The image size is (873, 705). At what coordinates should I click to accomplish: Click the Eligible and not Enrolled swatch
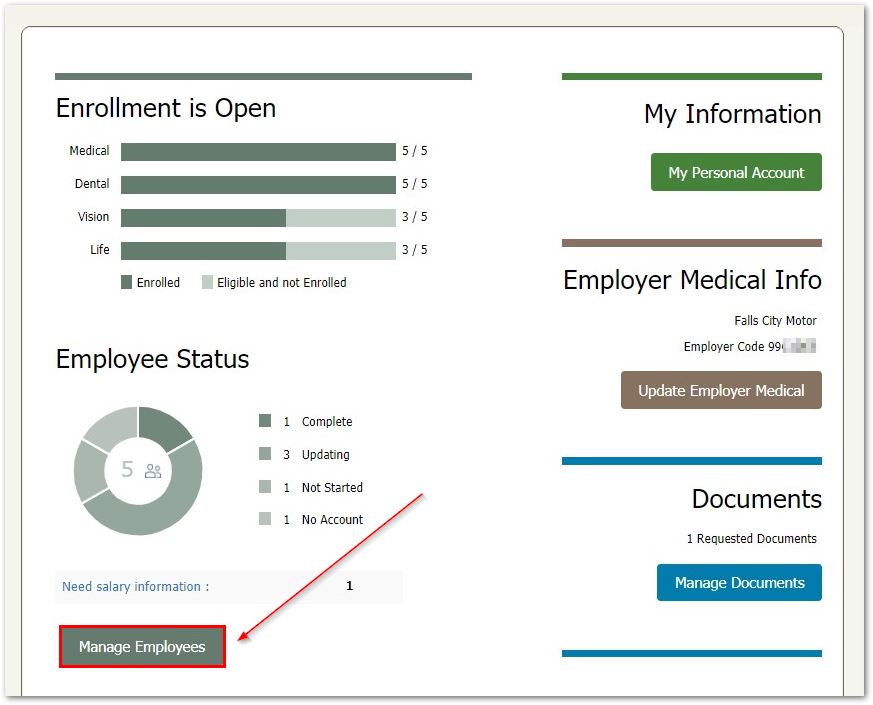[x=207, y=283]
